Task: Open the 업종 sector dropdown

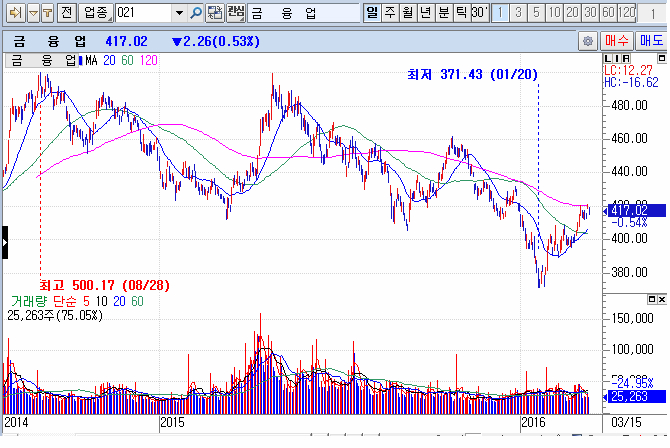Action: (96, 13)
